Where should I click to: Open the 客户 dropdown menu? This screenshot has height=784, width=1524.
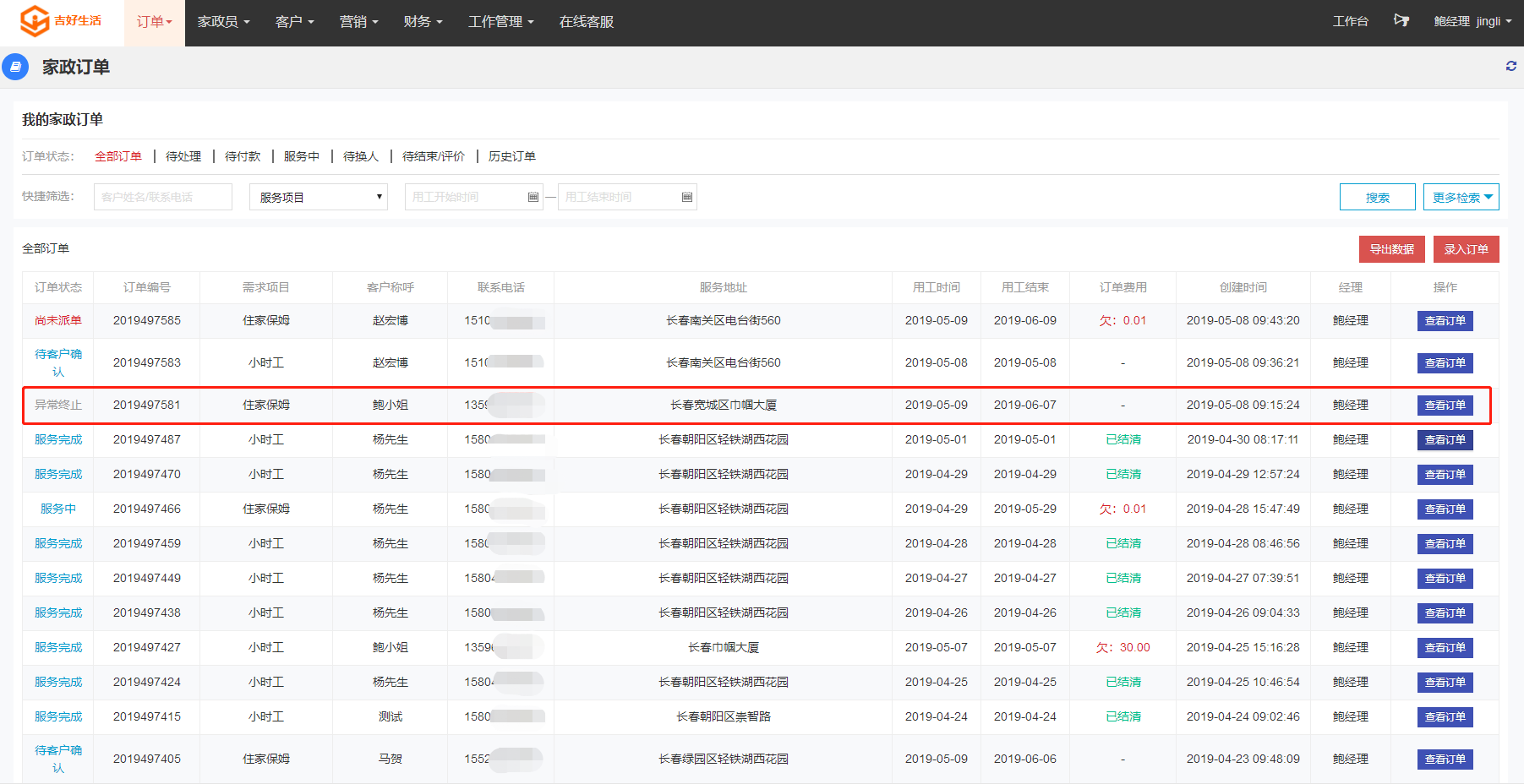click(295, 22)
